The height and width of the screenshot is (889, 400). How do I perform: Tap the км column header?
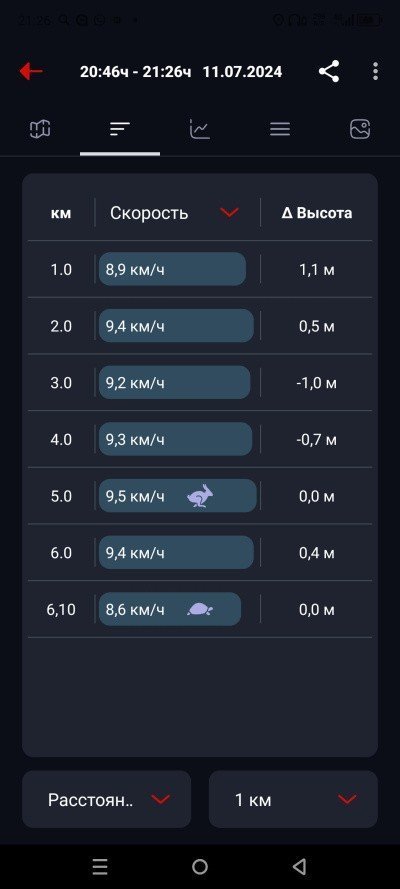coord(61,213)
